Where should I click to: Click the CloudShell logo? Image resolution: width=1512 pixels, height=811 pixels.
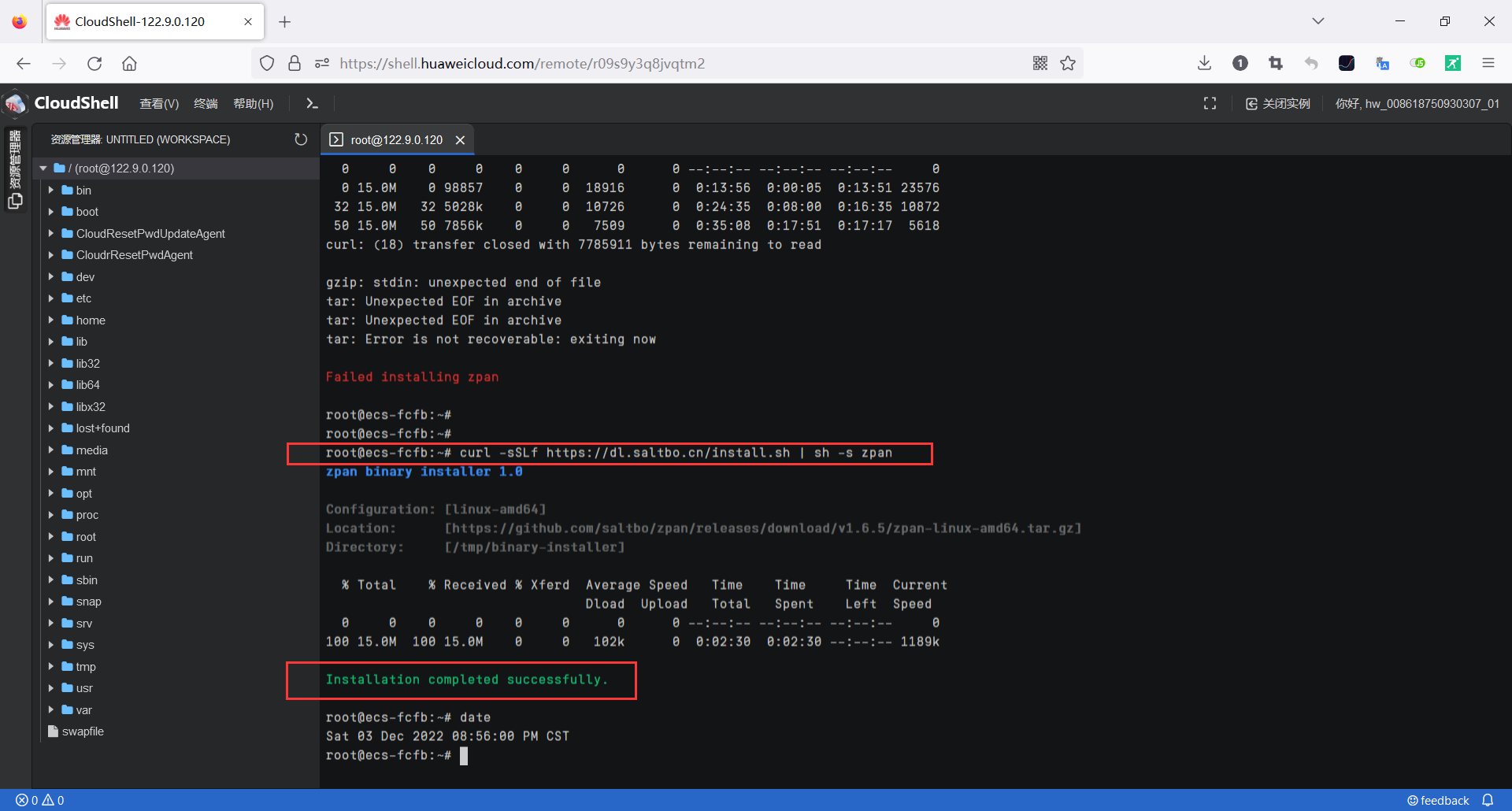[x=61, y=103]
